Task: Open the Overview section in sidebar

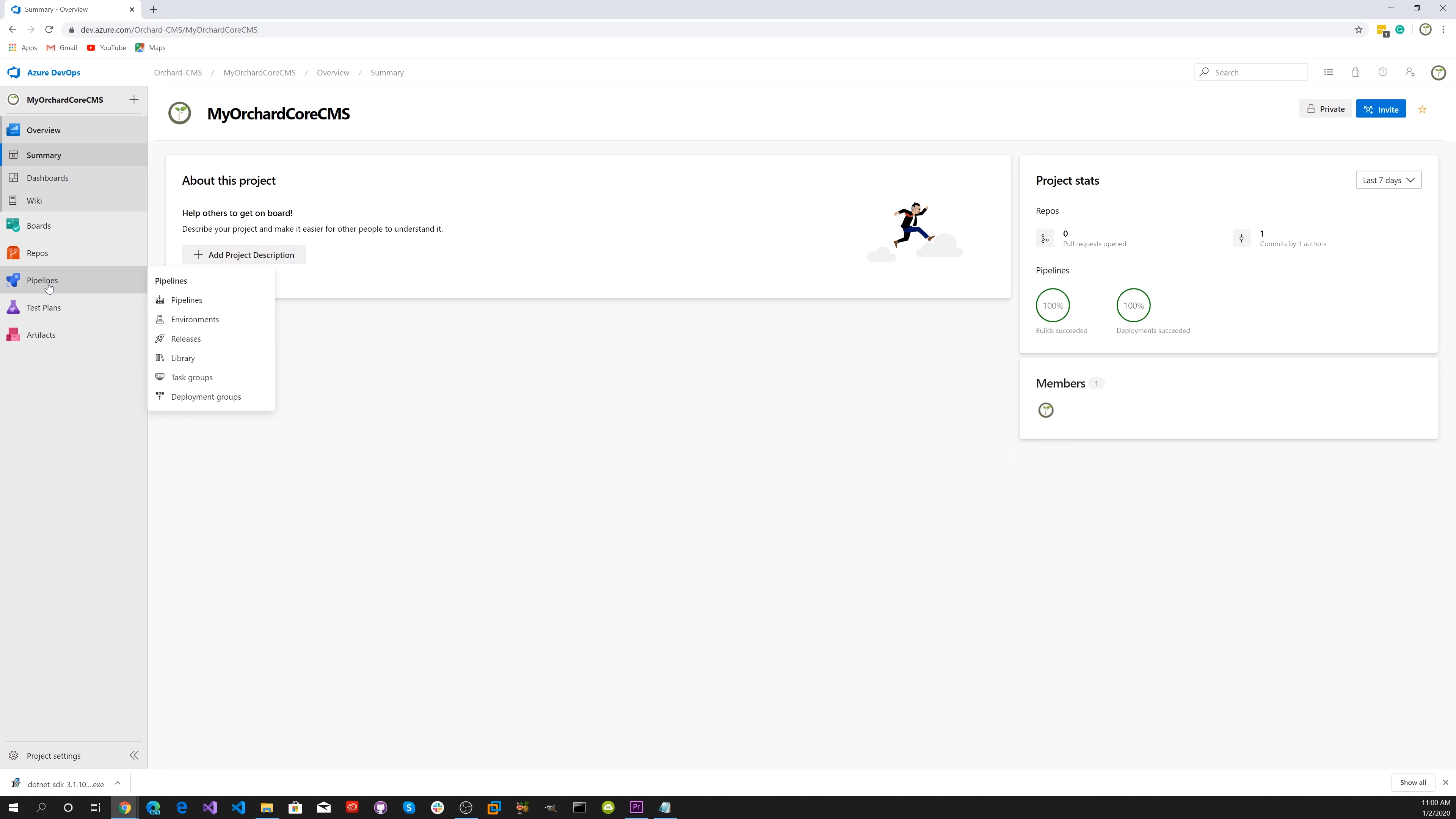Action: 74,130
